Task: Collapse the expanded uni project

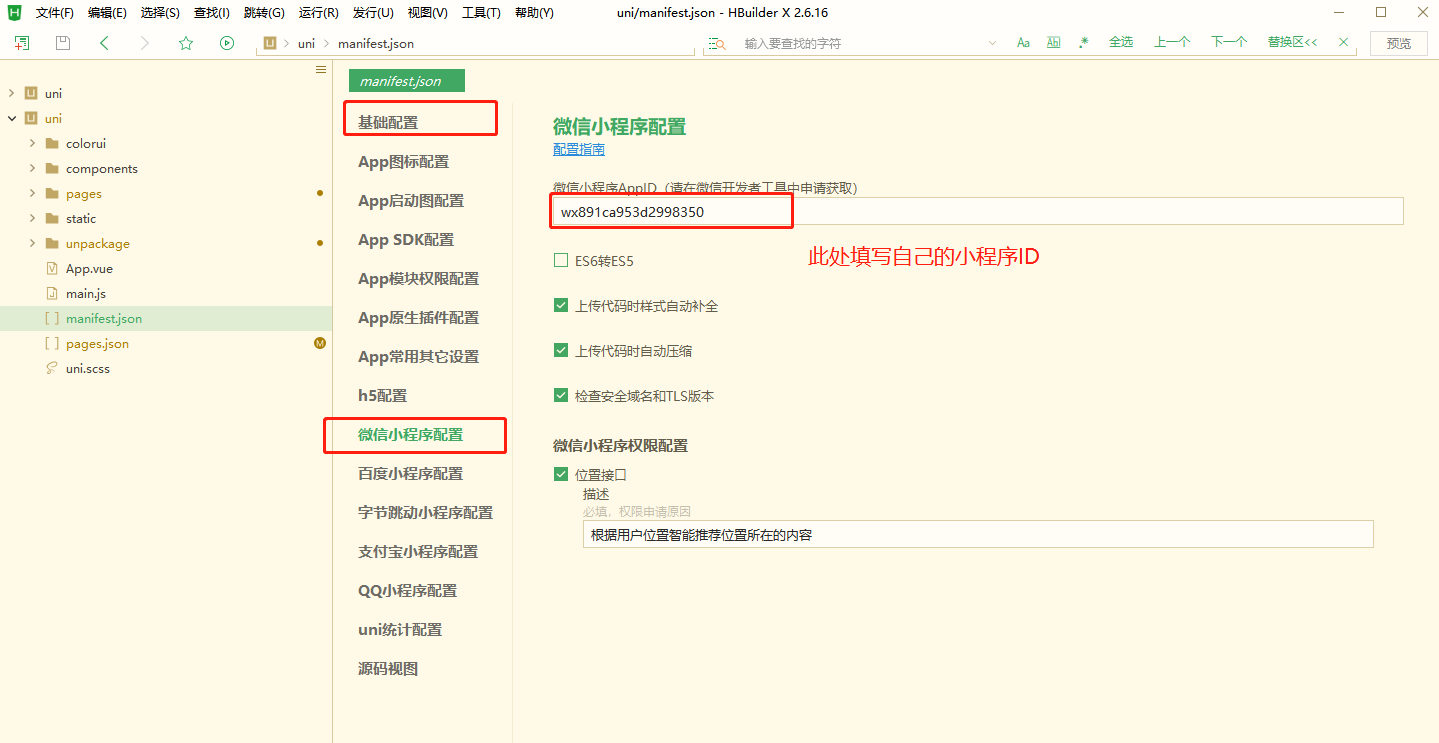Action: (11, 118)
